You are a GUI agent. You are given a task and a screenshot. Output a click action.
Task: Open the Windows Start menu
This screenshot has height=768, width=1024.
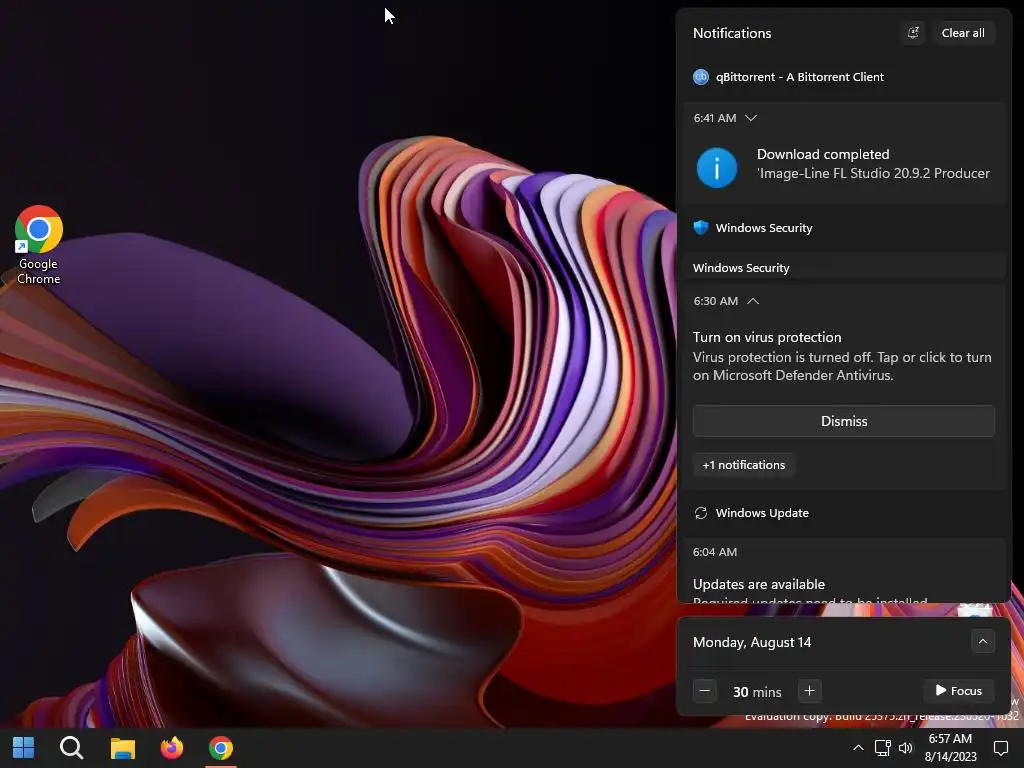pyautogui.click(x=24, y=748)
